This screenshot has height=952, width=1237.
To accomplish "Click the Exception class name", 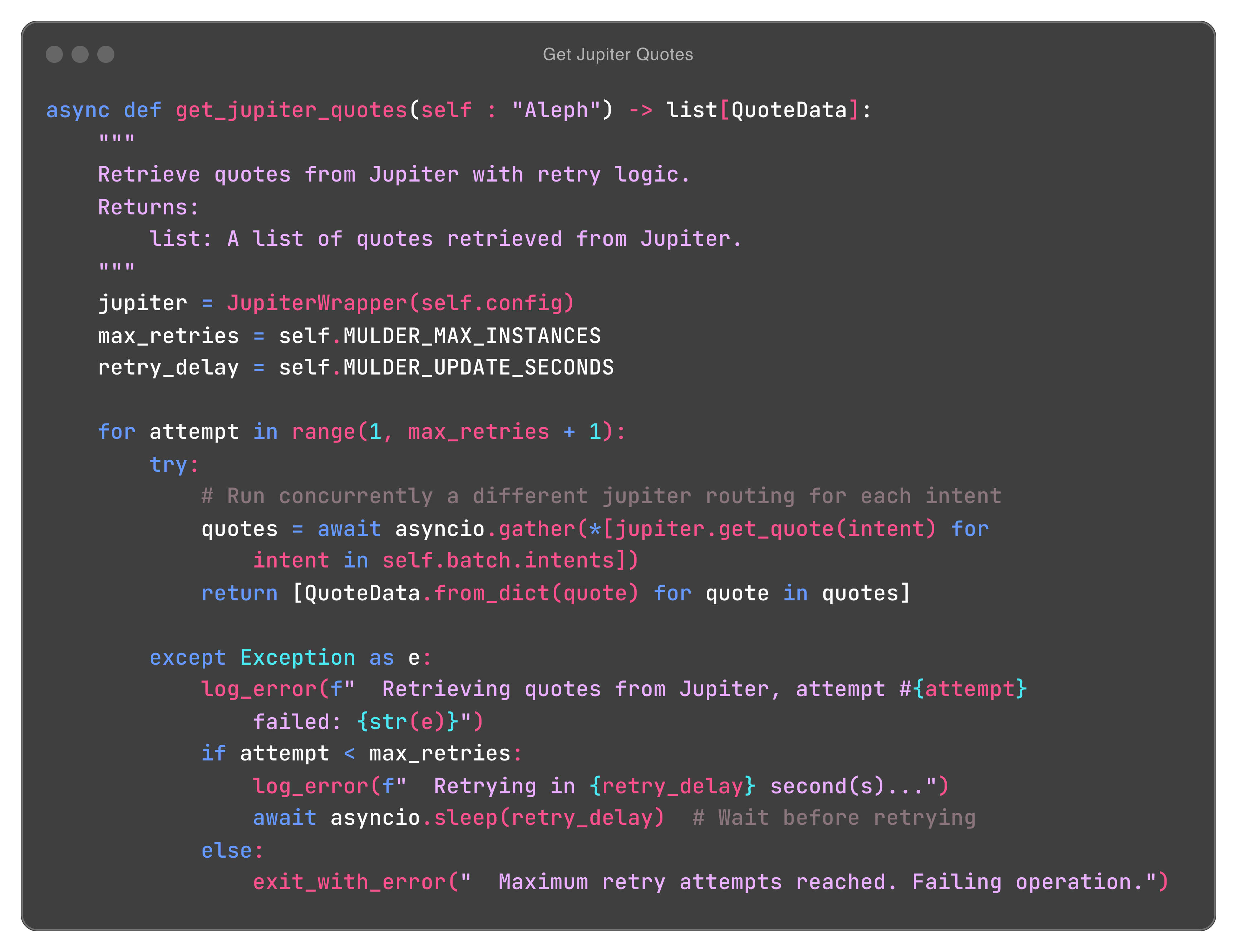I will (x=298, y=658).
